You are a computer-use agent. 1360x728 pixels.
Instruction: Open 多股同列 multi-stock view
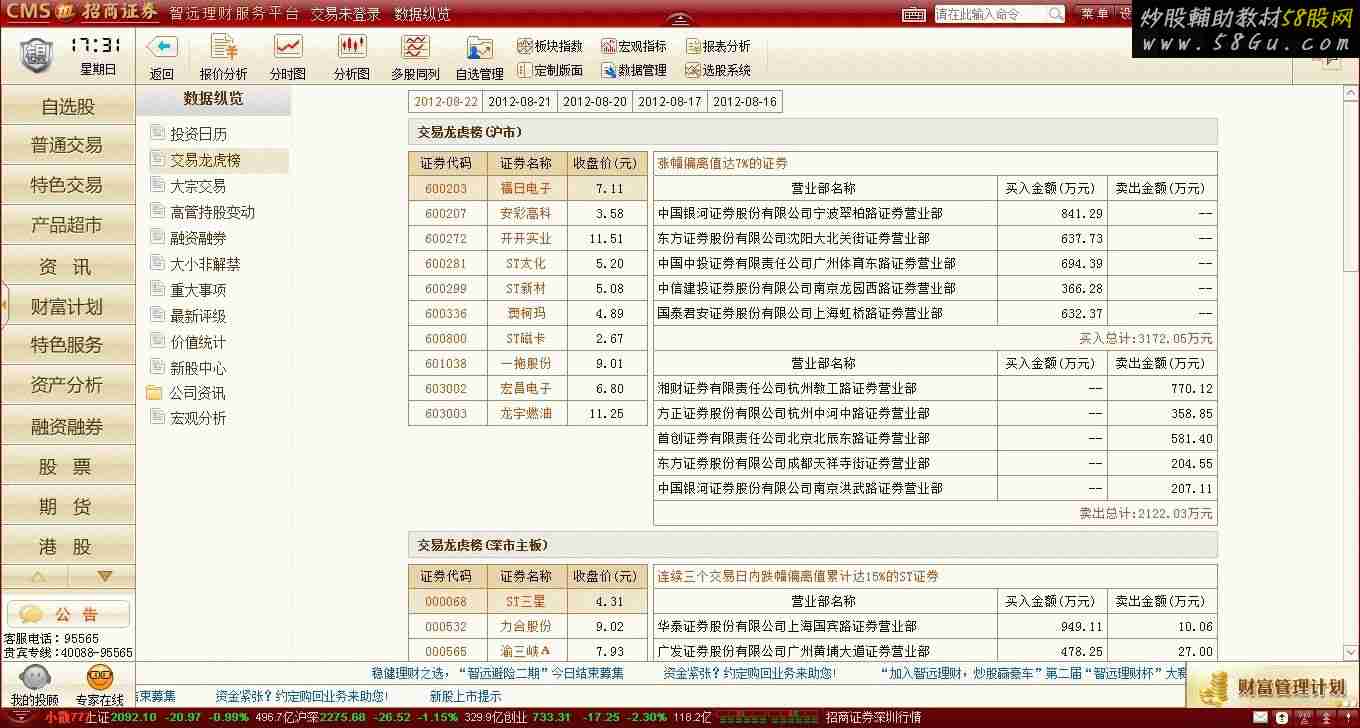415,57
